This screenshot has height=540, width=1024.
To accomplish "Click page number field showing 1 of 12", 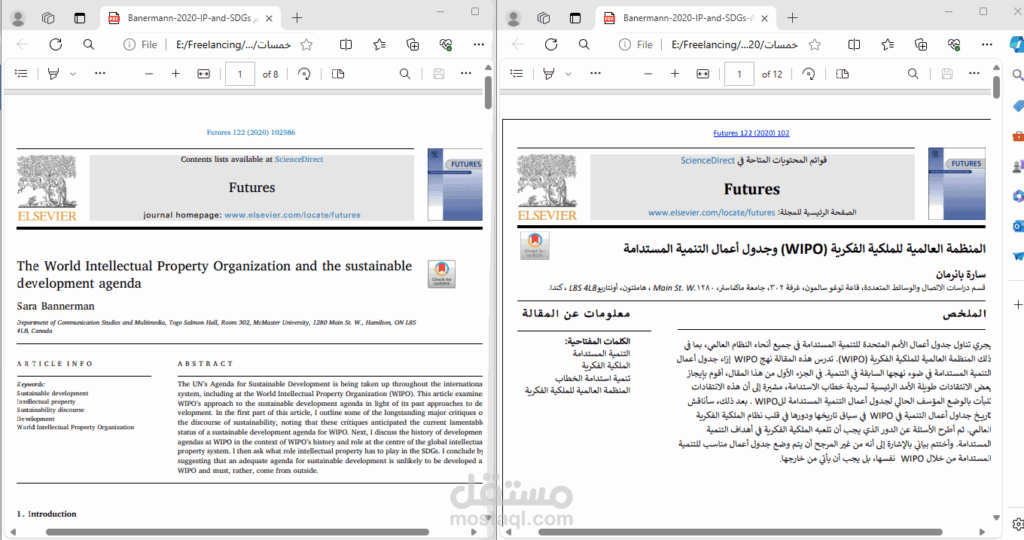I will pos(739,74).
